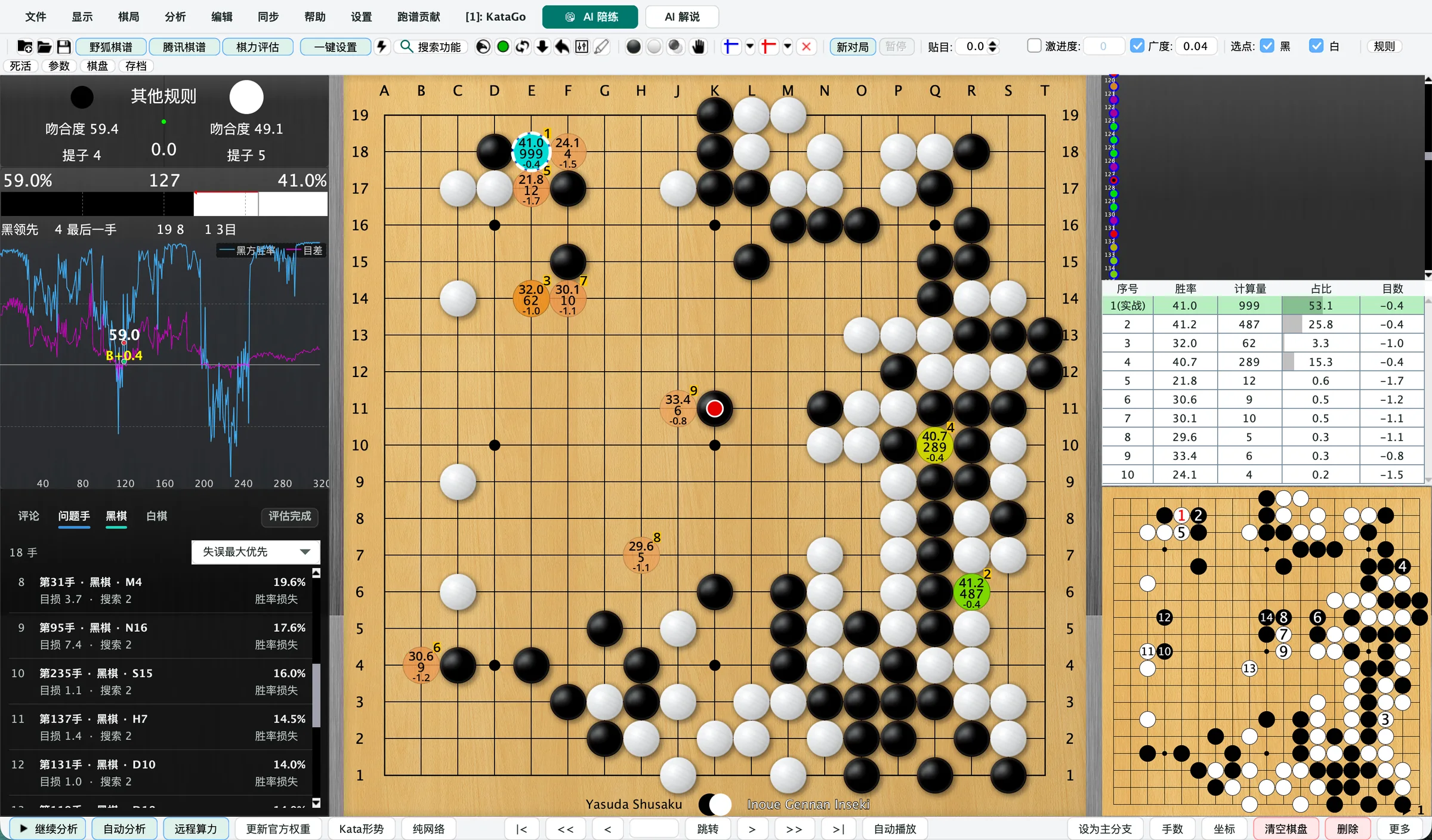
Task: Open the 失误最大优先 sort dropdown
Action: pos(256,552)
